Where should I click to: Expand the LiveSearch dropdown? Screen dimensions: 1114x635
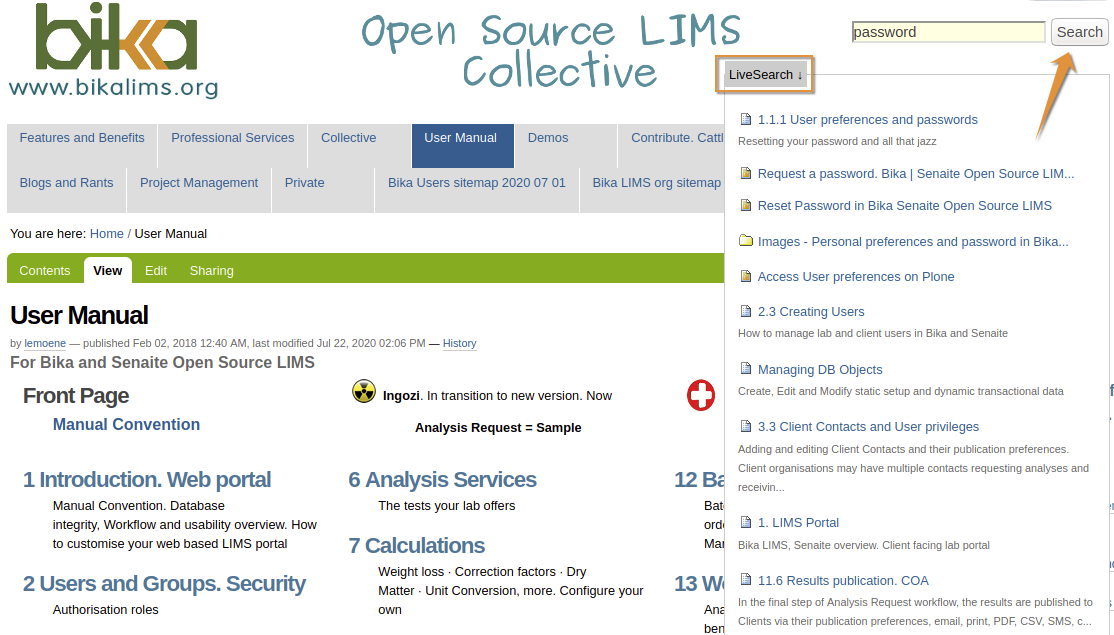(x=764, y=74)
